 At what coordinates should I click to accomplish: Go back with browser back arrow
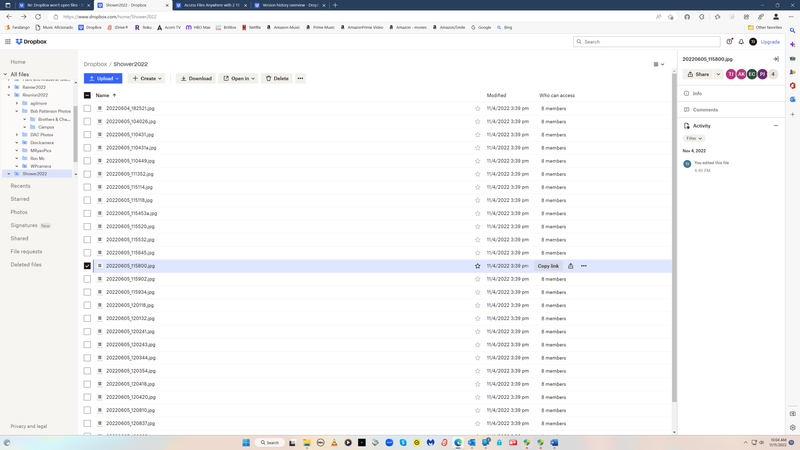pyautogui.click(x=9, y=17)
